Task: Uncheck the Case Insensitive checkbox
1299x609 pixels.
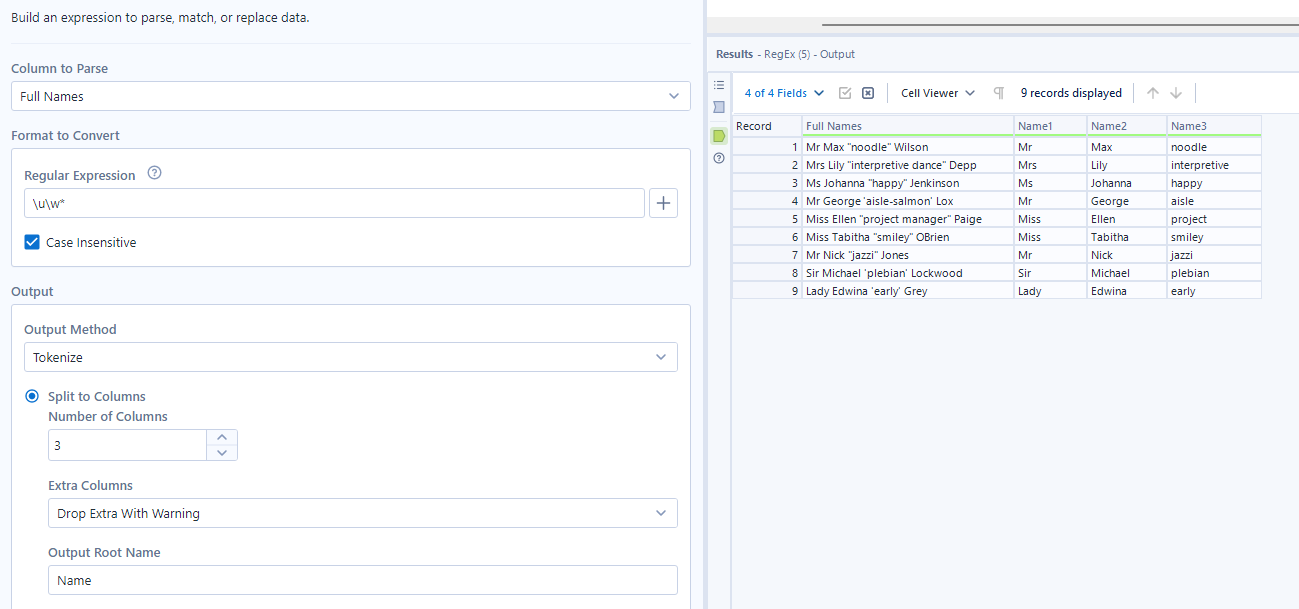Action: tap(32, 242)
